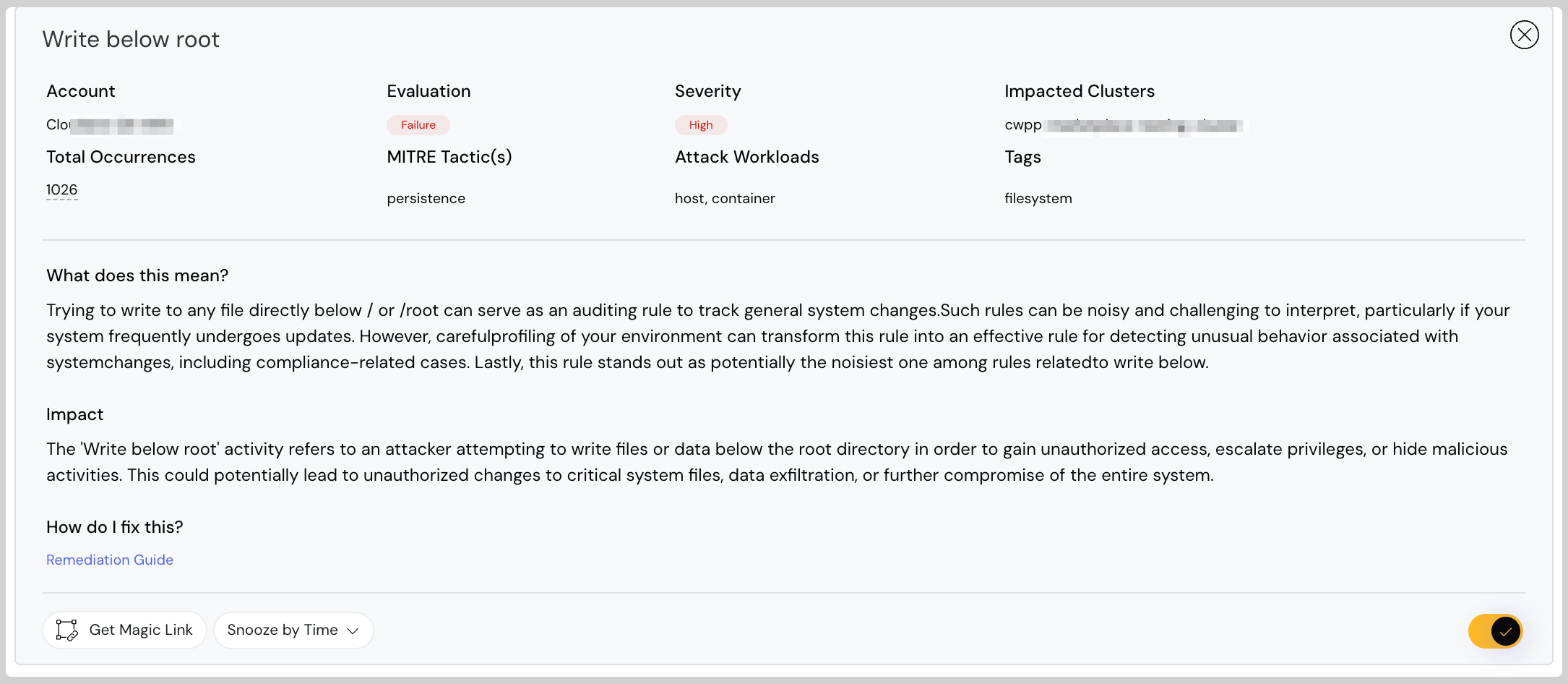Select the filesystem tag
1568x684 pixels.
[1038, 198]
